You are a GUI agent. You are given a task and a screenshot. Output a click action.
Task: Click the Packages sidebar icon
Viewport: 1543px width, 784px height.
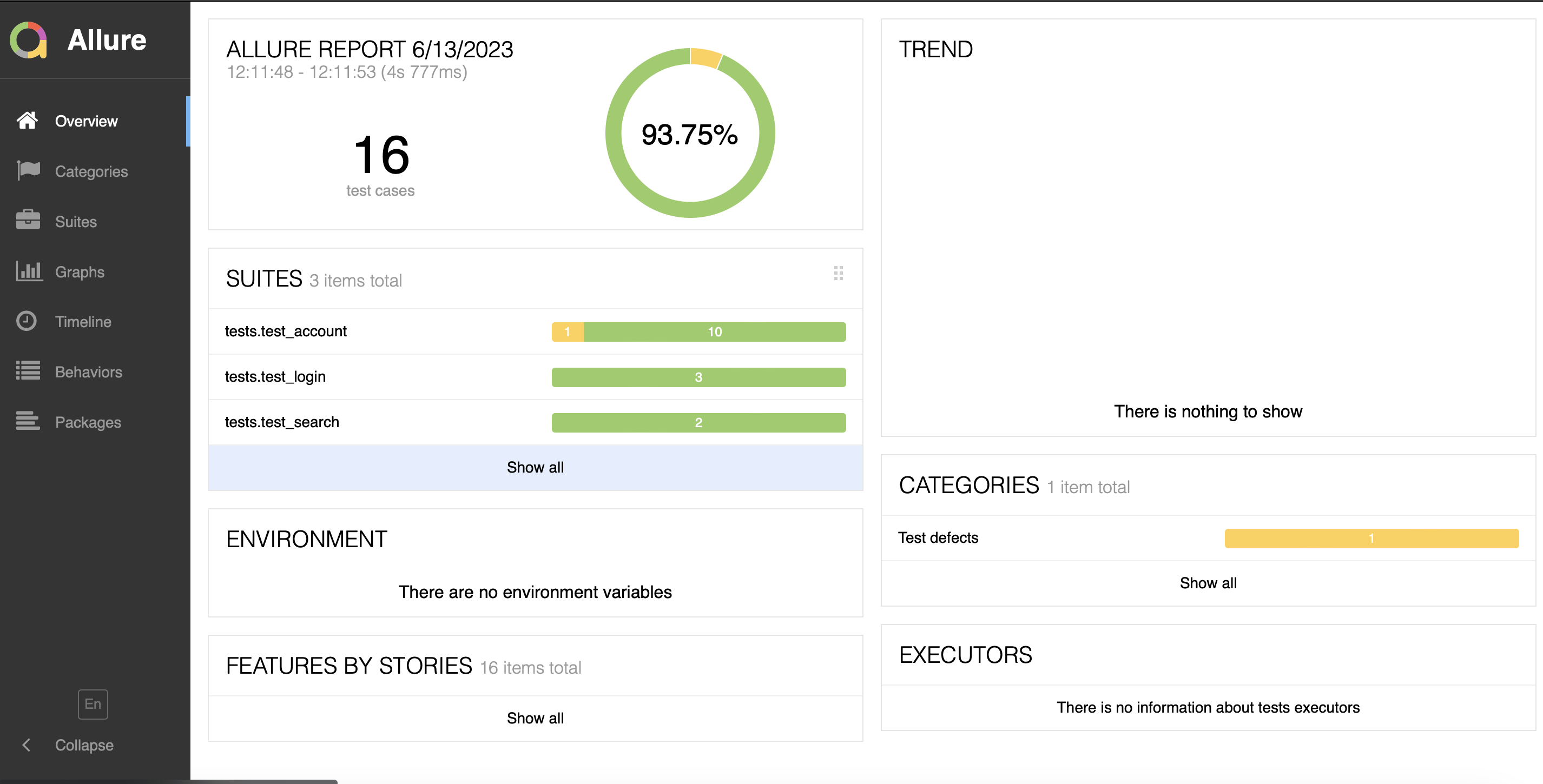28,421
